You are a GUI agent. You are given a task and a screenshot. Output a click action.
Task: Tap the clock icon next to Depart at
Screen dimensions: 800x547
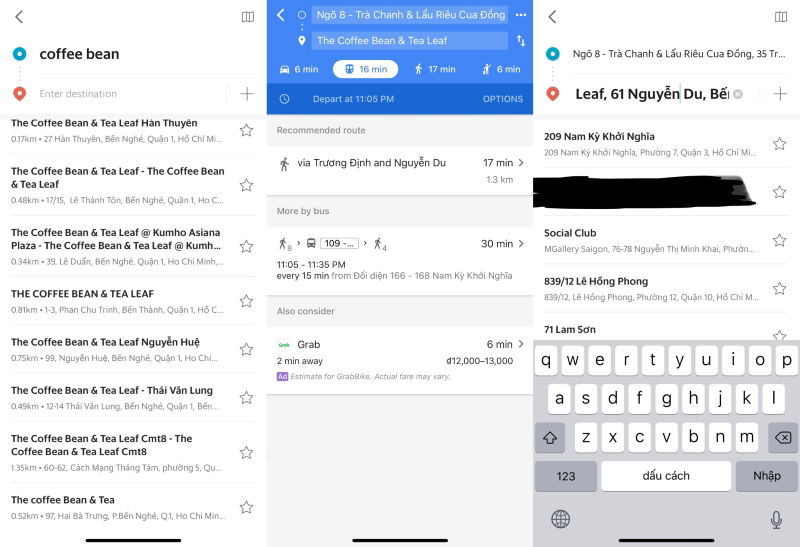284,99
